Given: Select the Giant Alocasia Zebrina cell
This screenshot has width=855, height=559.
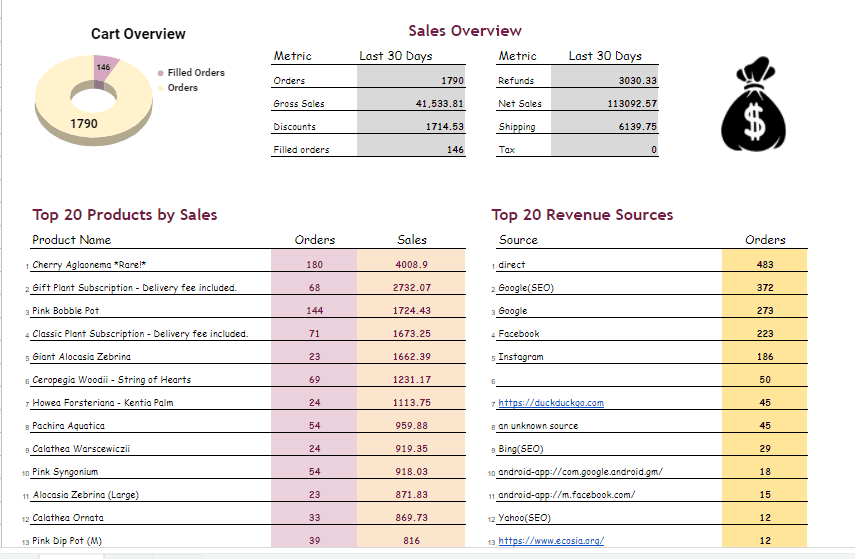Looking at the screenshot, I should 81,357.
